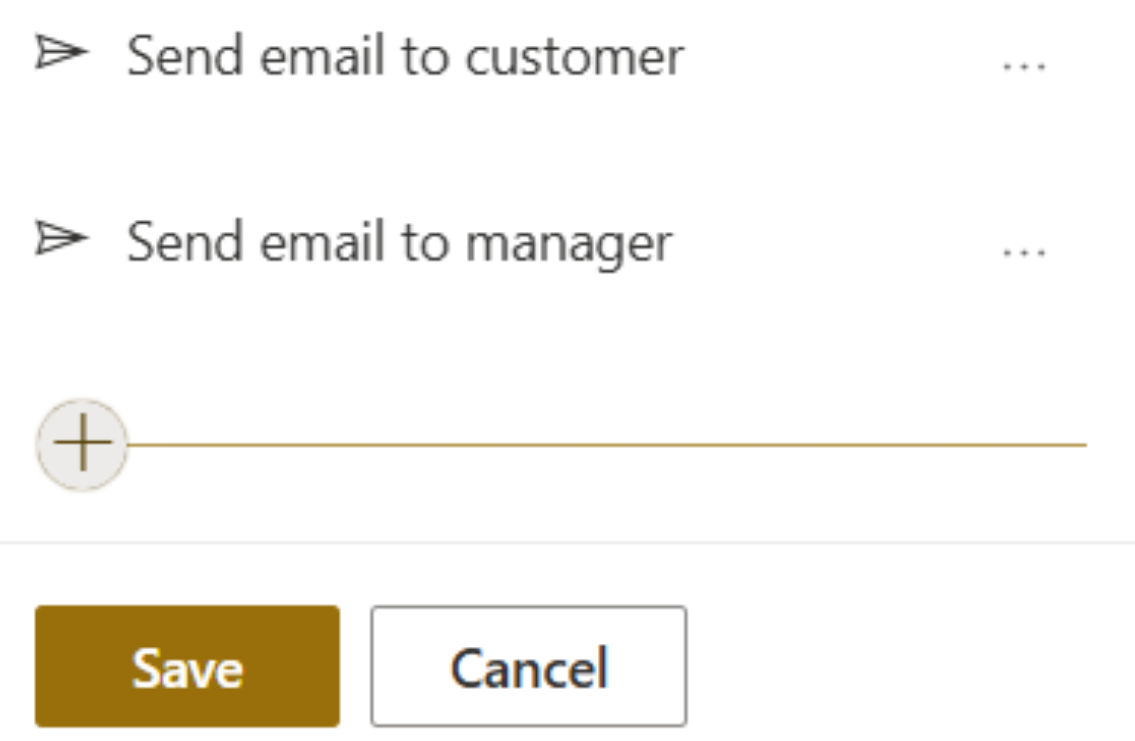Open the customer row by clicking its label
Image resolution: width=1135 pixels, height=741 pixels.
coord(405,56)
